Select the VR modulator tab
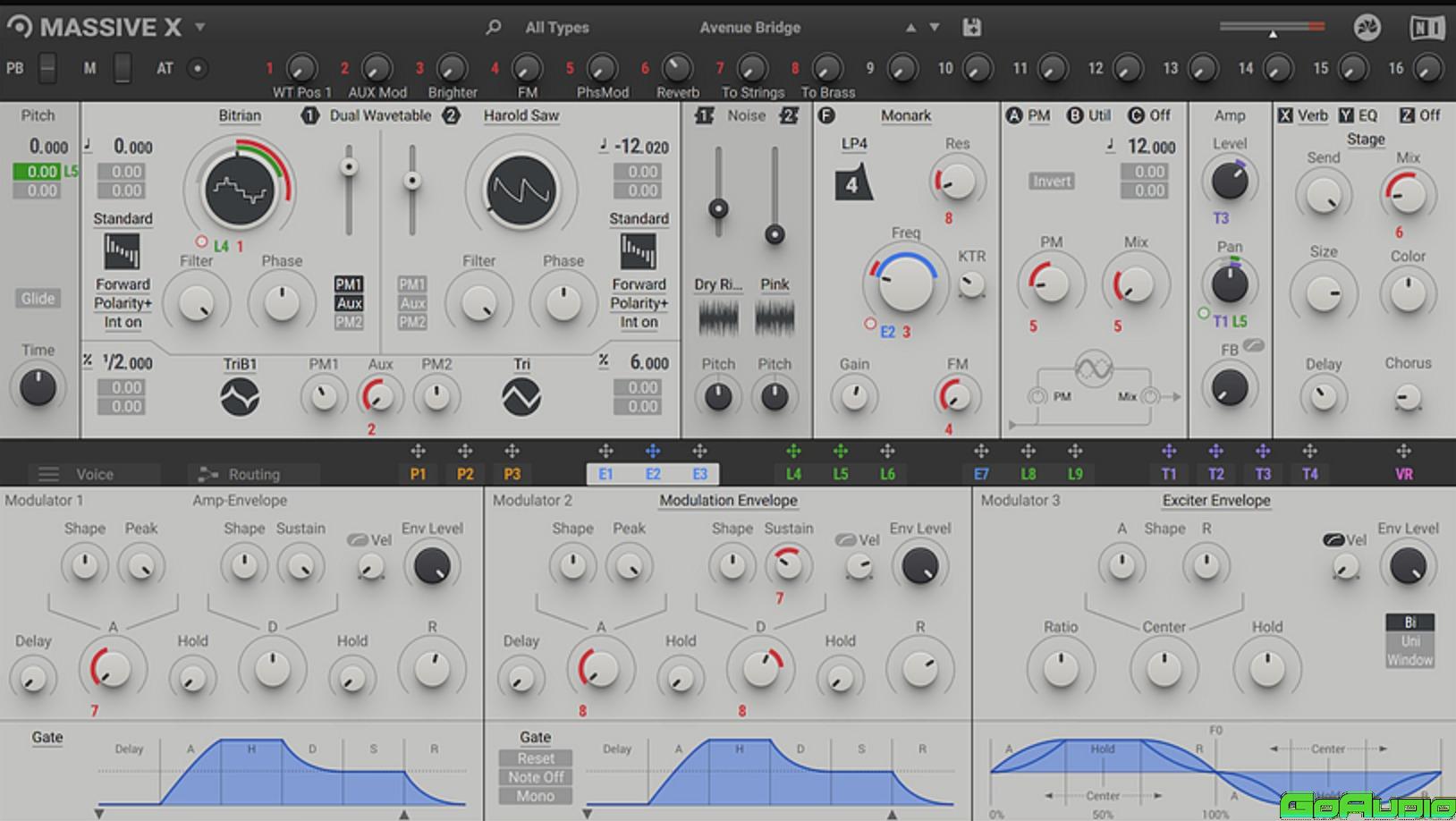 click(x=1403, y=474)
